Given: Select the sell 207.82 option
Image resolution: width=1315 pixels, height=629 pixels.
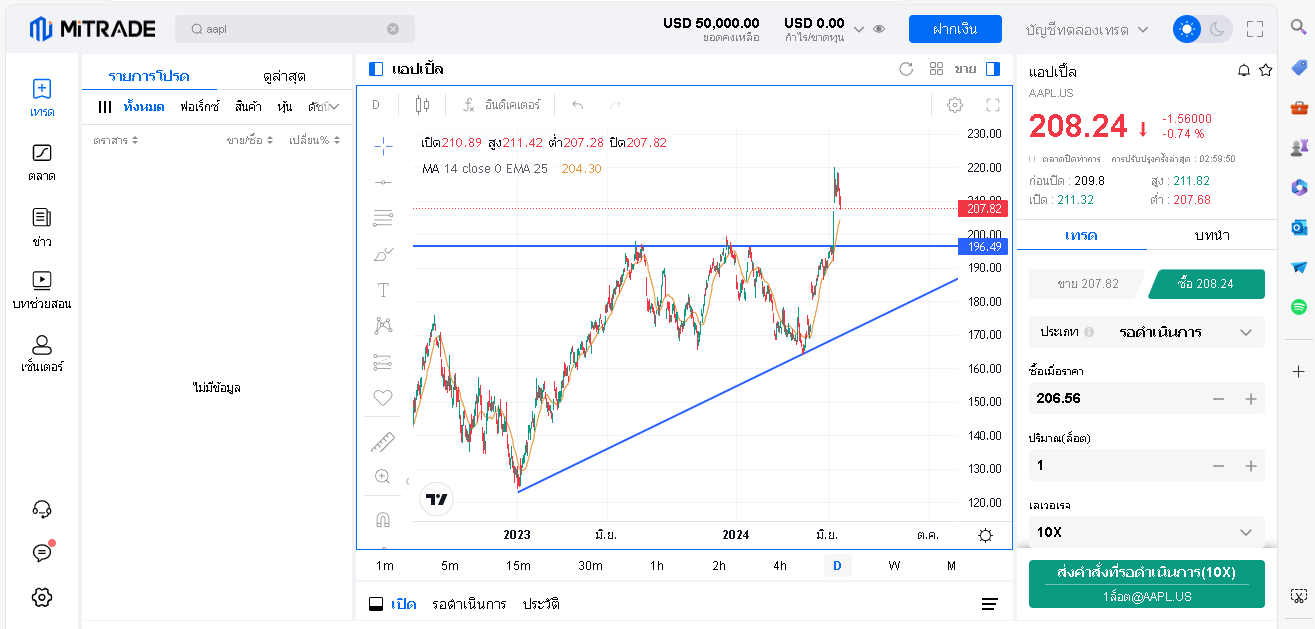Looking at the screenshot, I should click(x=1087, y=284).
